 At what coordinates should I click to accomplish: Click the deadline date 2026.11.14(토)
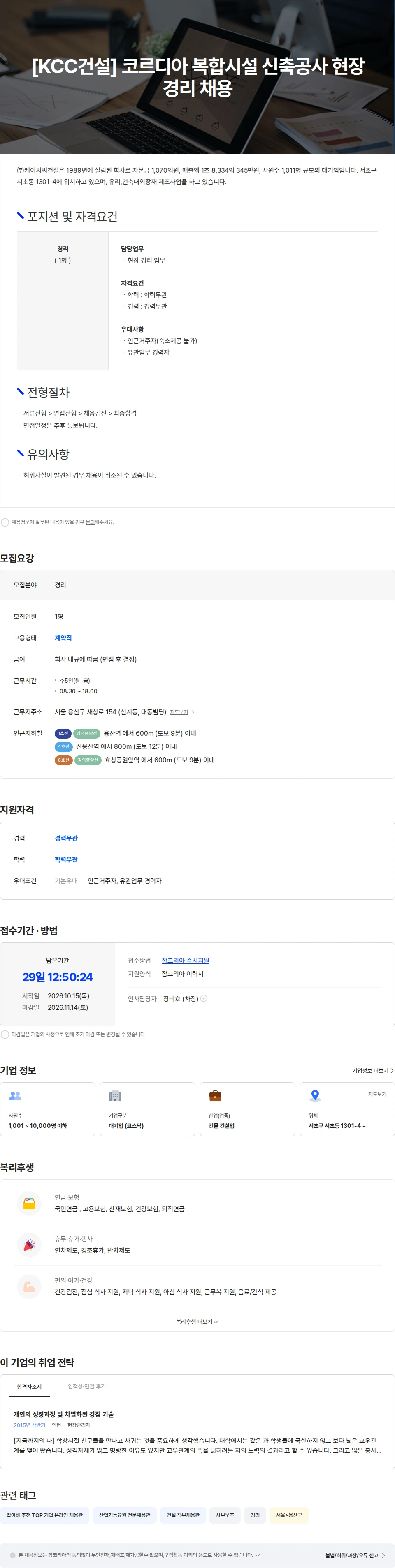click(67, 1007)
